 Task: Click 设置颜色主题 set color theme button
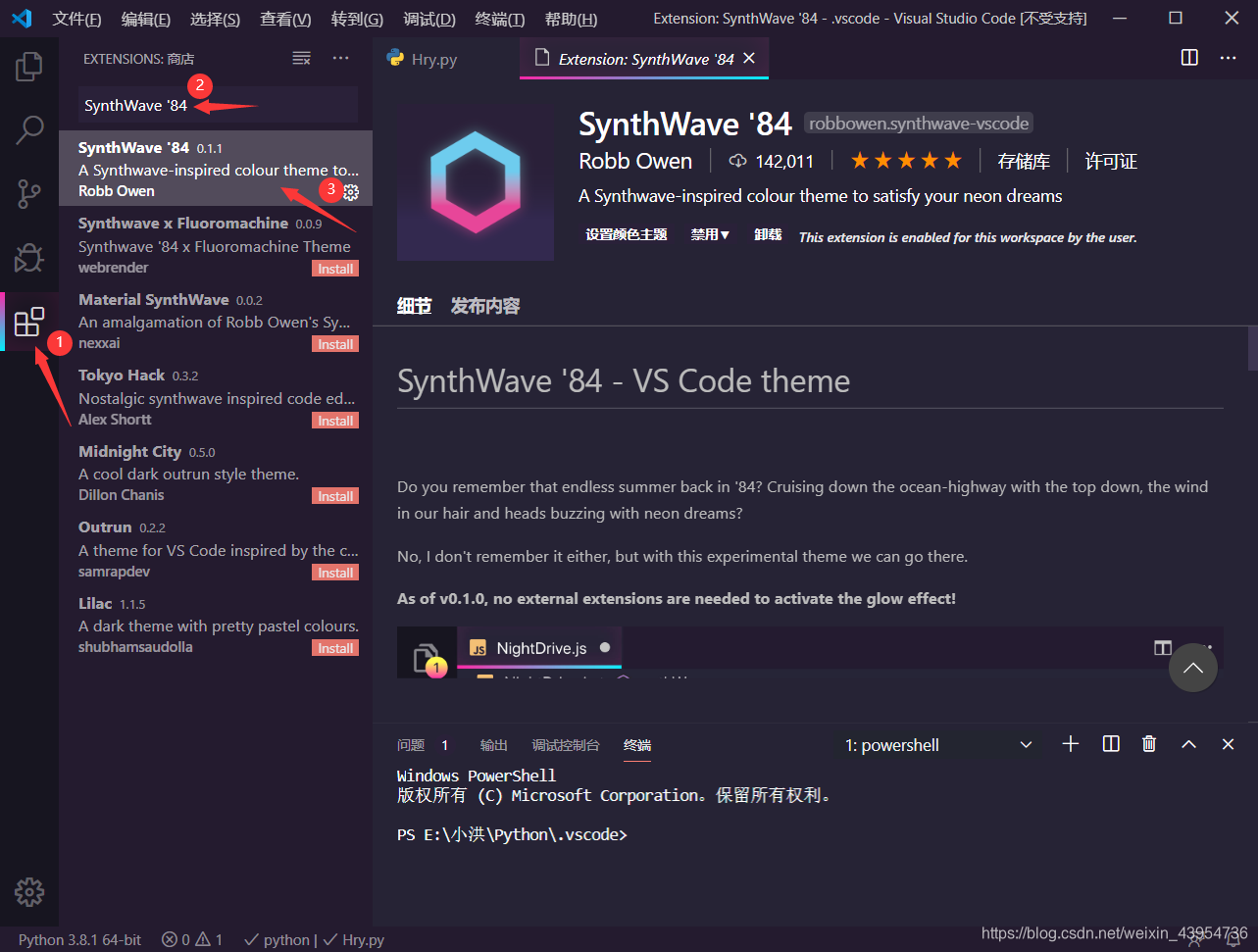[627, 235]
